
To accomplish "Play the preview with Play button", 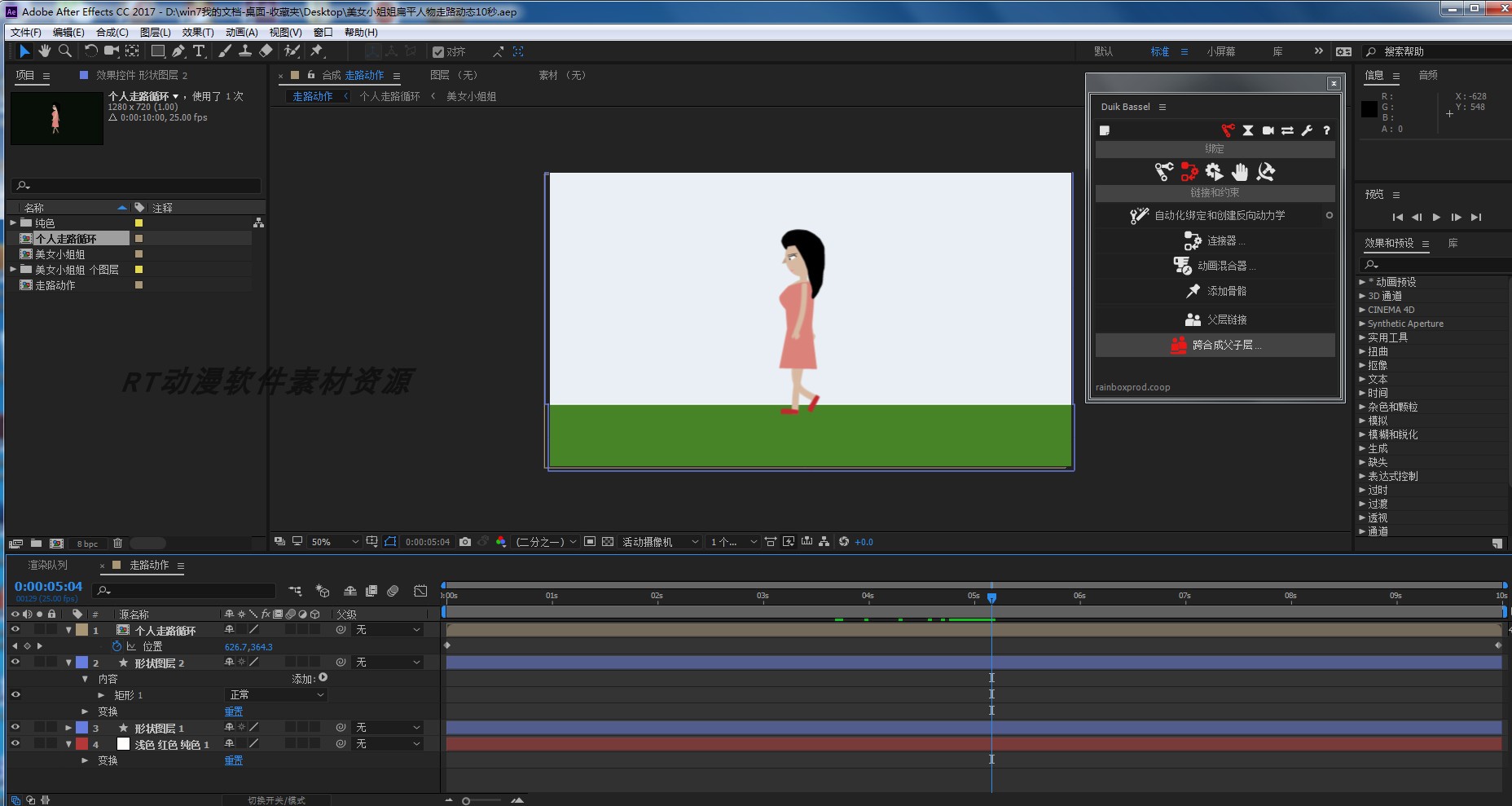I will click(x=1436, y=218).
